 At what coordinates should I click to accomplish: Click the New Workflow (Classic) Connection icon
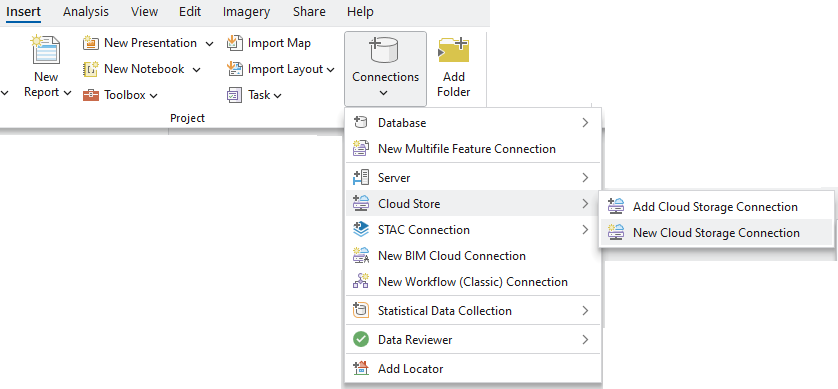361,282
